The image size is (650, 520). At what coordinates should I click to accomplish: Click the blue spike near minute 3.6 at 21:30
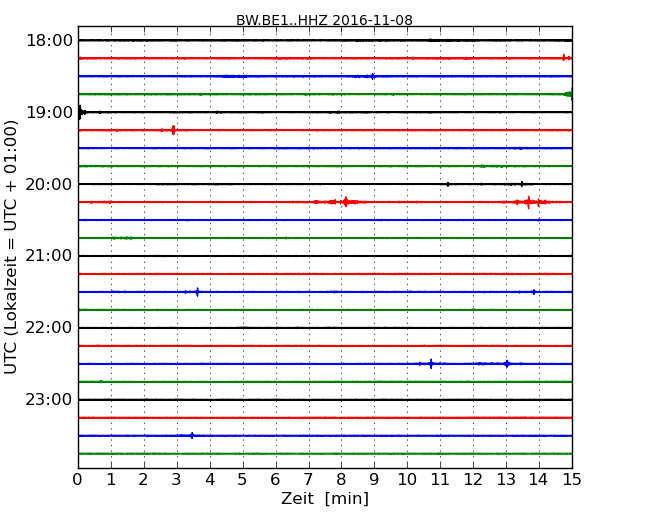point(197,292)
